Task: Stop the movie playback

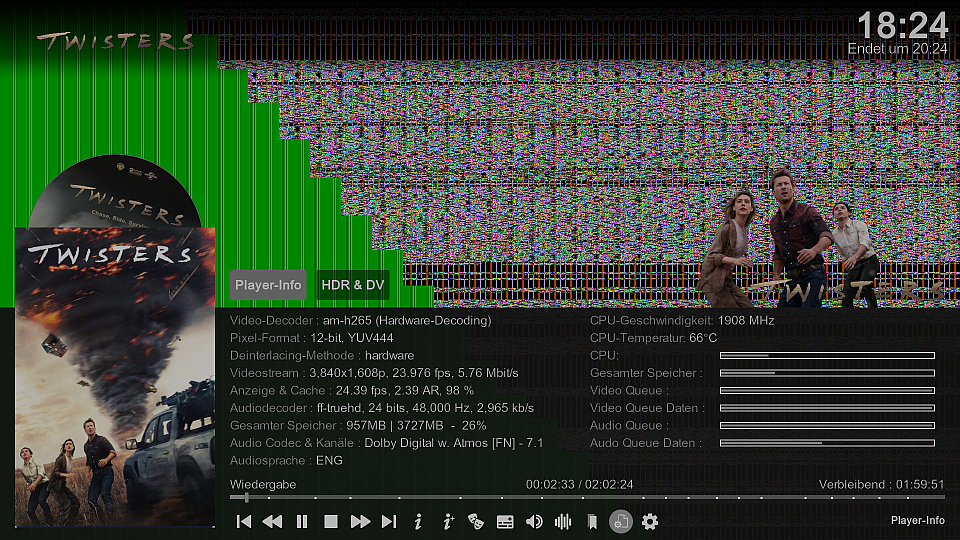Action: pyautogui.click(x=331, y=522)
